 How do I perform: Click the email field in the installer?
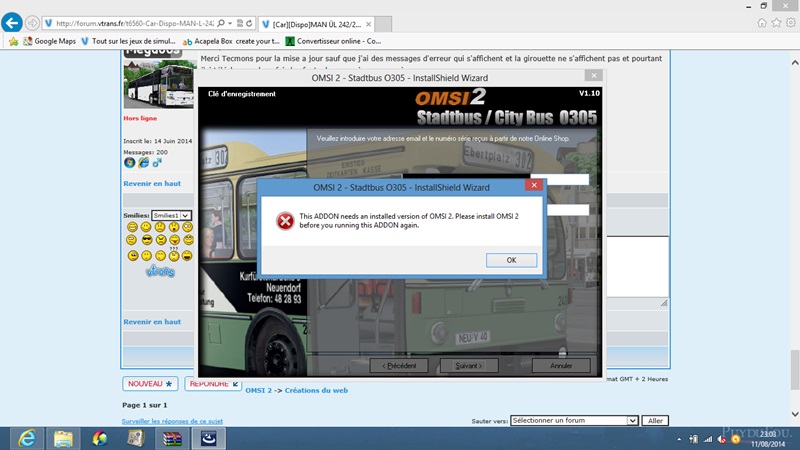click(560, 179)
